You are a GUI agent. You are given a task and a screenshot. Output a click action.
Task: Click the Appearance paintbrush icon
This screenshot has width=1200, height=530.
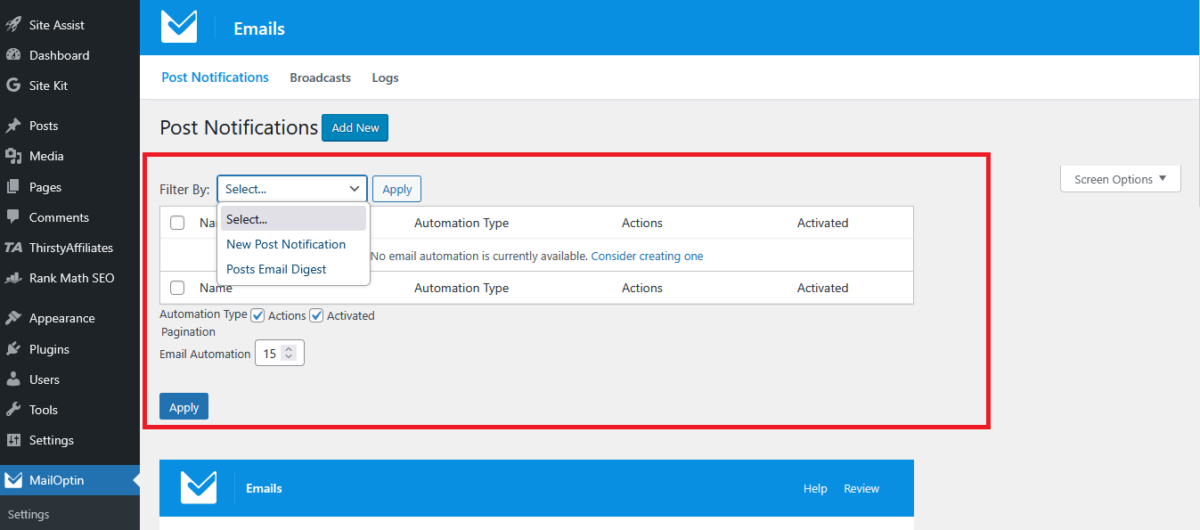tap(13, 318)
